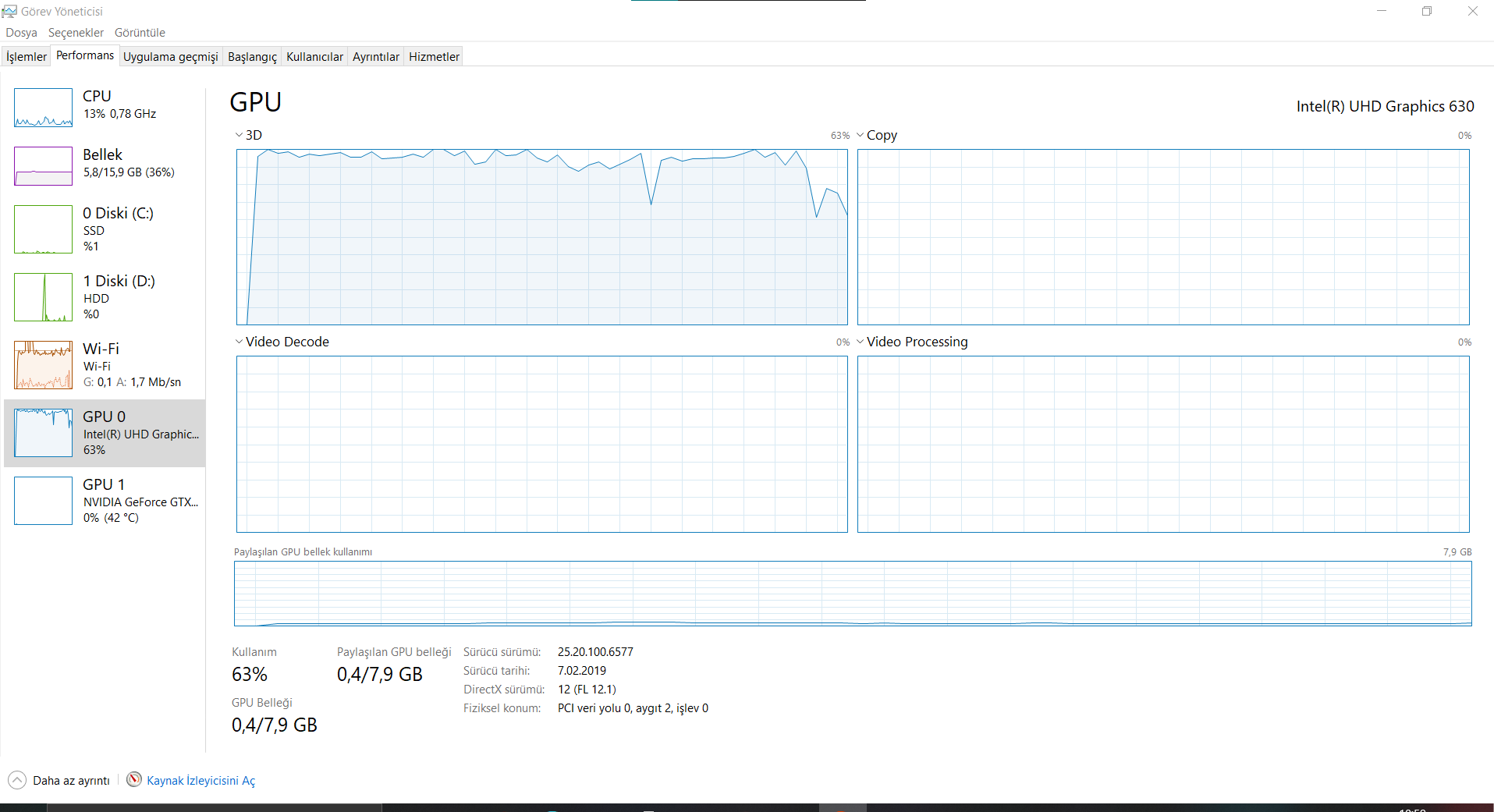The width and height of the screenshot is (1494, 812).
Task: Switch to the Kullanıcılar tab
Action: point(314,57)
